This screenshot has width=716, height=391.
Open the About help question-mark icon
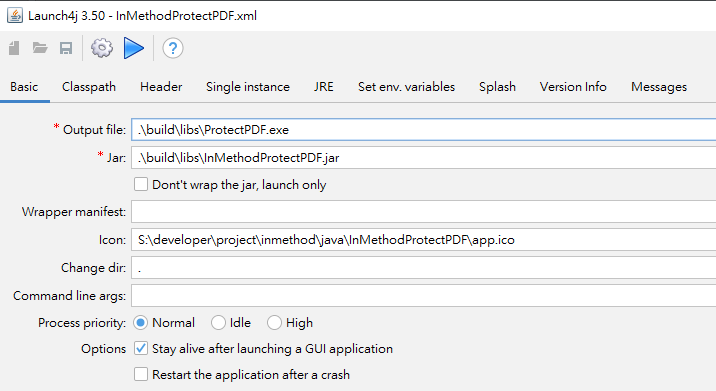[173, 48]
